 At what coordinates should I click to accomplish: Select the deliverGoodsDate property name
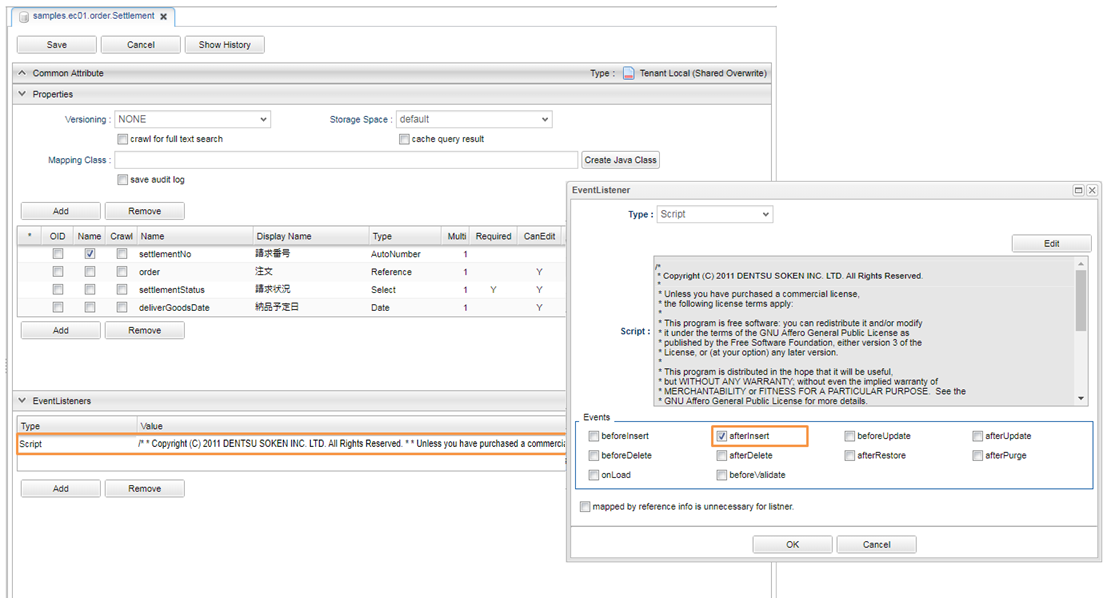pos(174,308)
